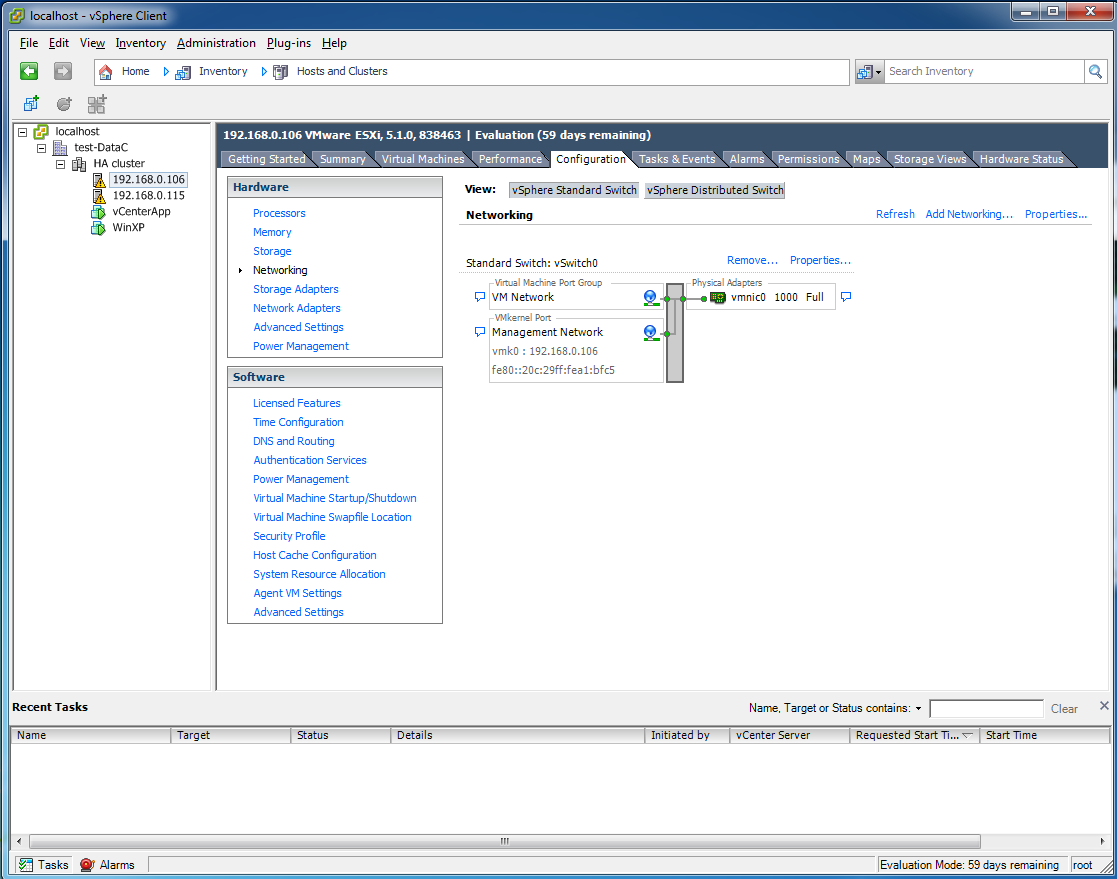Open the Name, Target or Status filter dropdown
1117x879 pixels.
(x=919, y=709)
